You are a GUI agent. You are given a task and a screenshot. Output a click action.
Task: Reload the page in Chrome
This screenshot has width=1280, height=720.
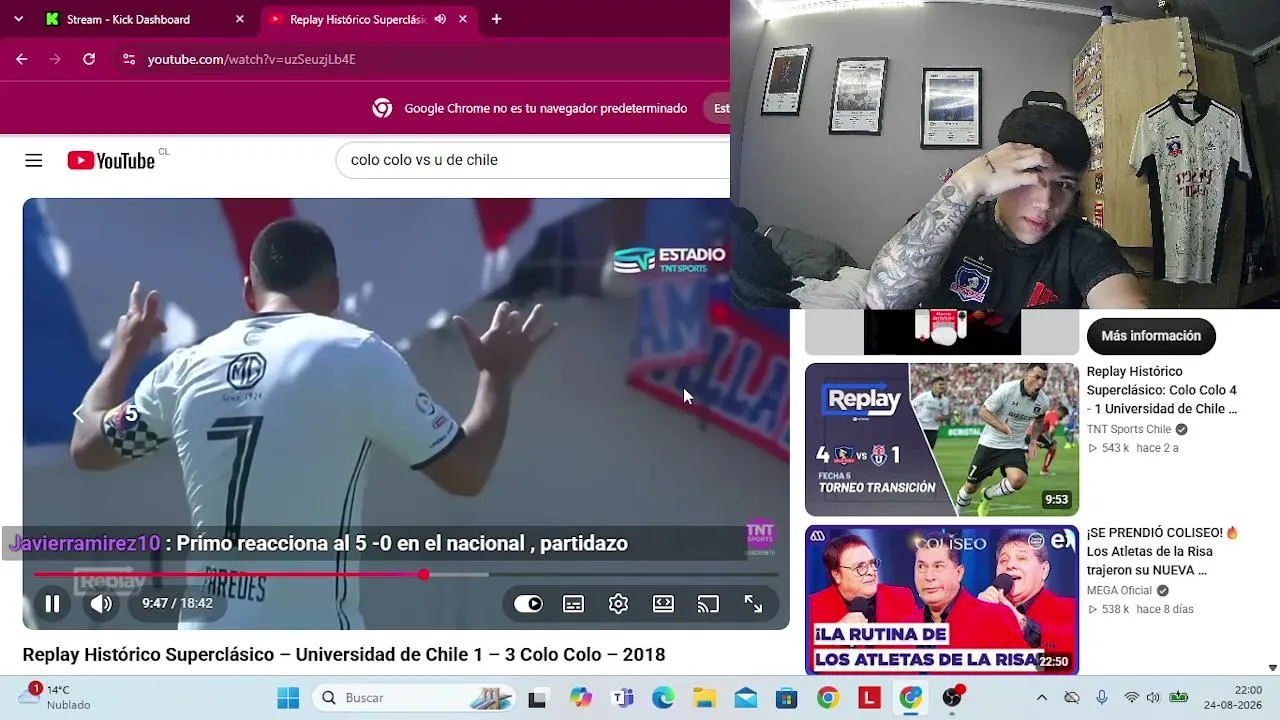click(89, 59)
